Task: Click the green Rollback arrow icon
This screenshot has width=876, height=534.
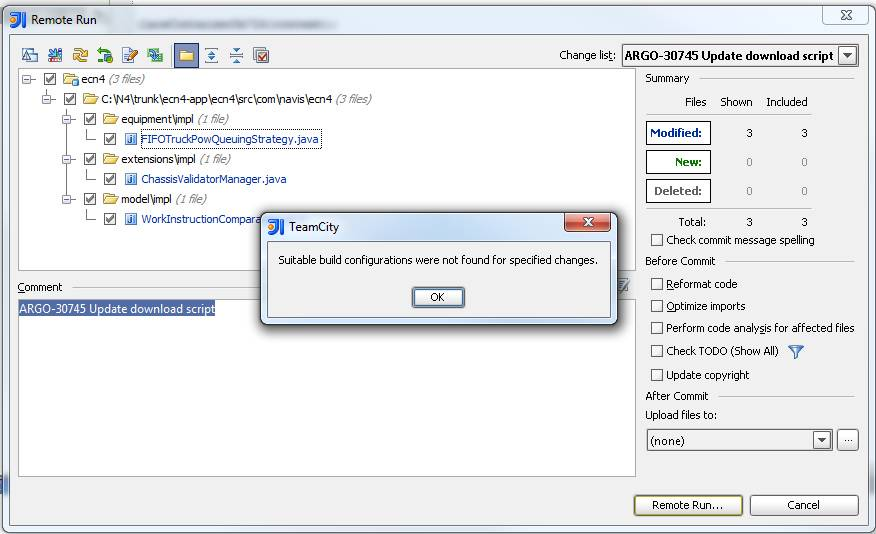Action: 105,55
